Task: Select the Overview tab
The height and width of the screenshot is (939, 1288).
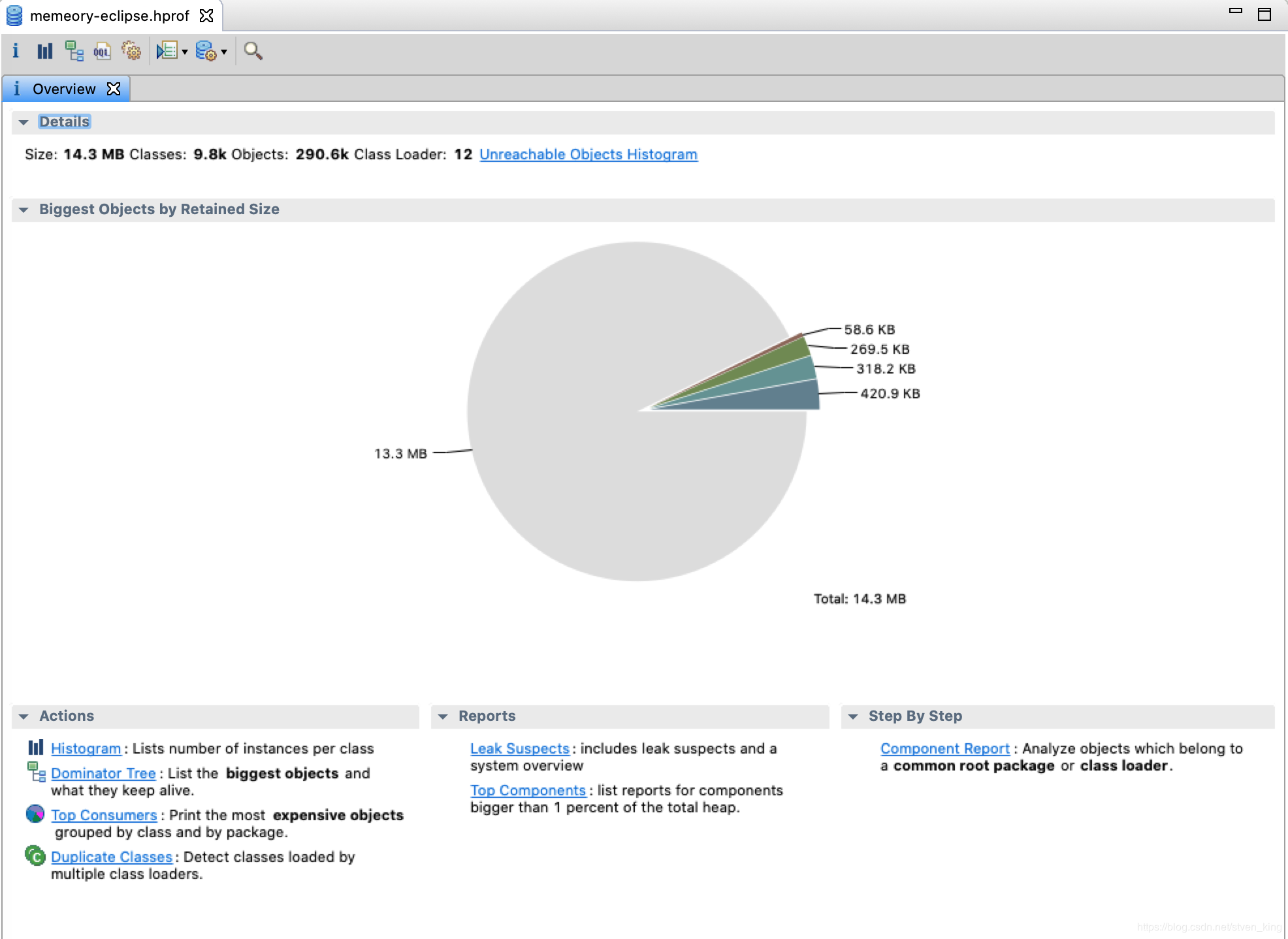Action: [x=63, y=89]
